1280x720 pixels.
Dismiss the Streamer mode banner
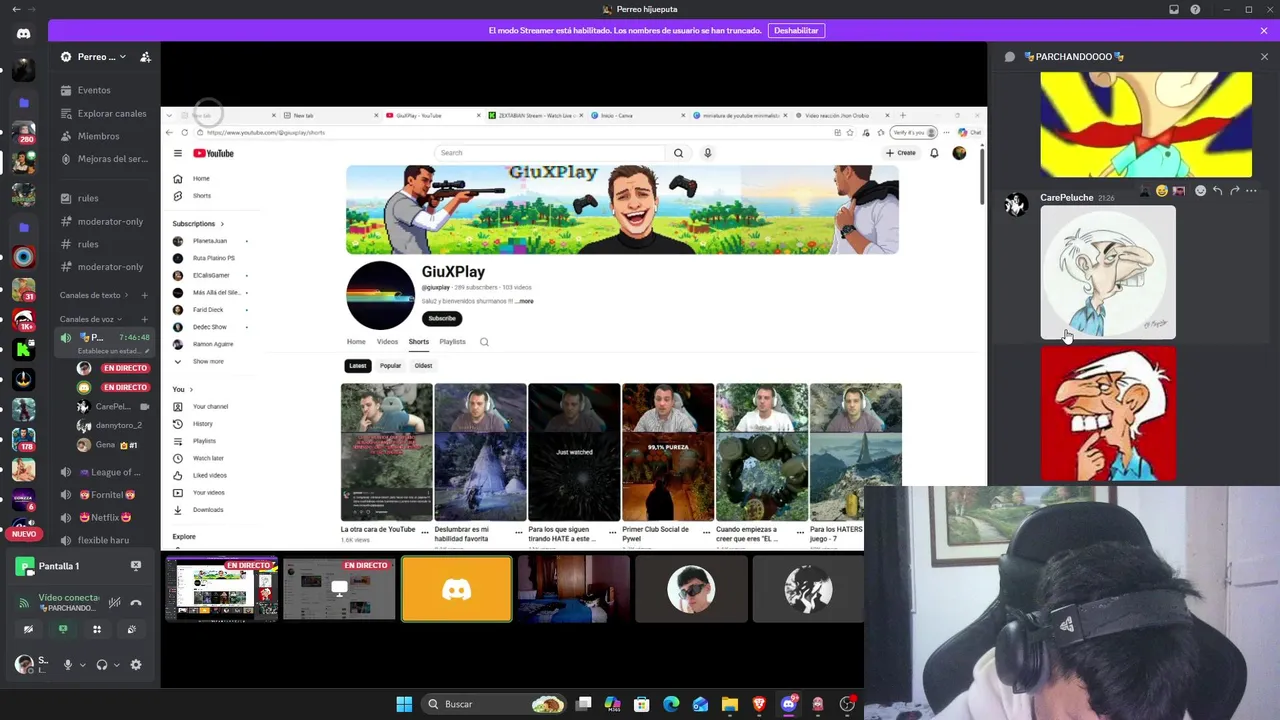(1264, 31)
